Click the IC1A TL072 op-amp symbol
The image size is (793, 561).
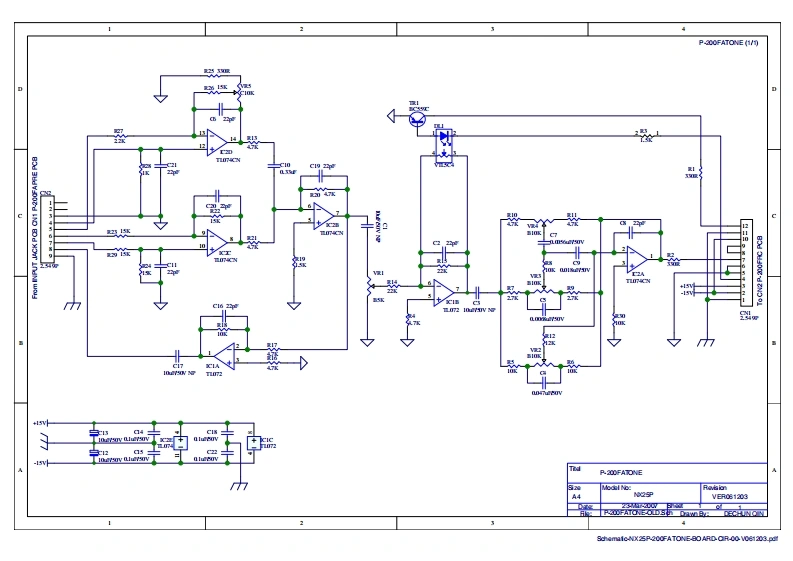pos(228,353)
